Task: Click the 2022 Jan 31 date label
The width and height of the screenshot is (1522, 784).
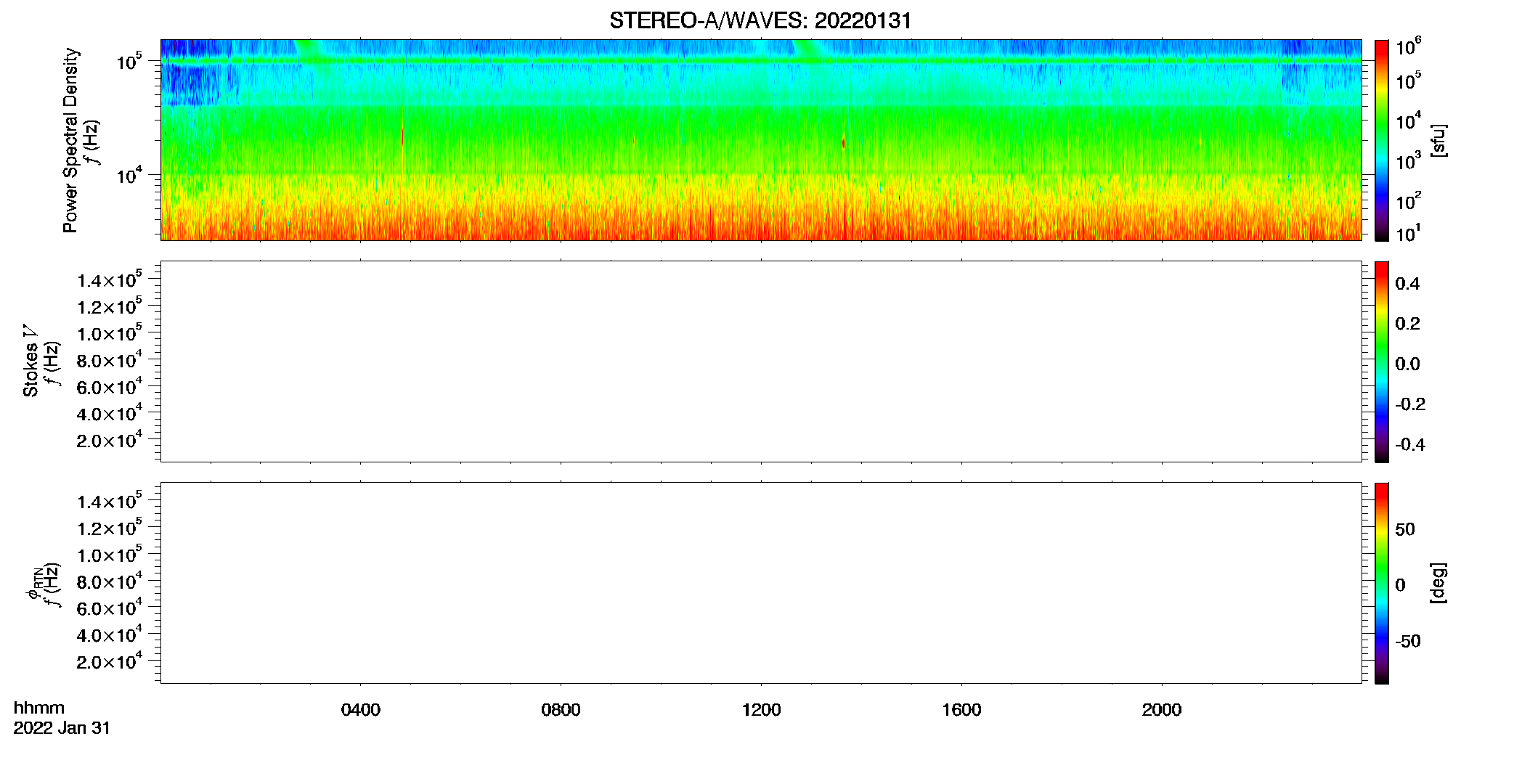Action: point(62,728)
